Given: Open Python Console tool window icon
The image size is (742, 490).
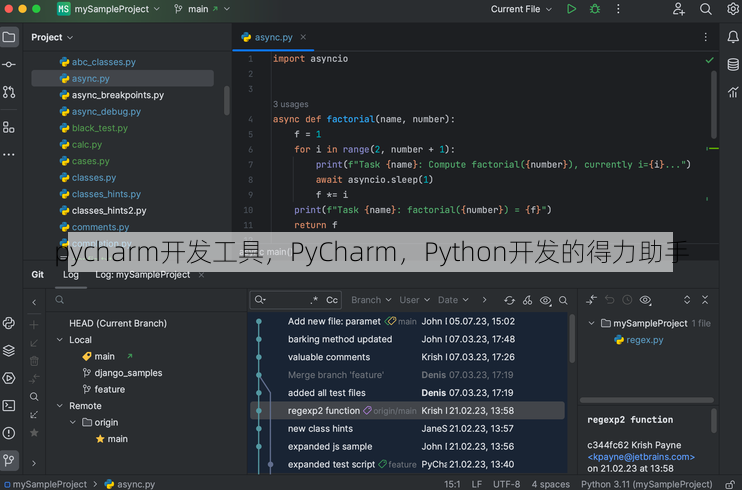Looking at the screenshot, I should 9,323.
